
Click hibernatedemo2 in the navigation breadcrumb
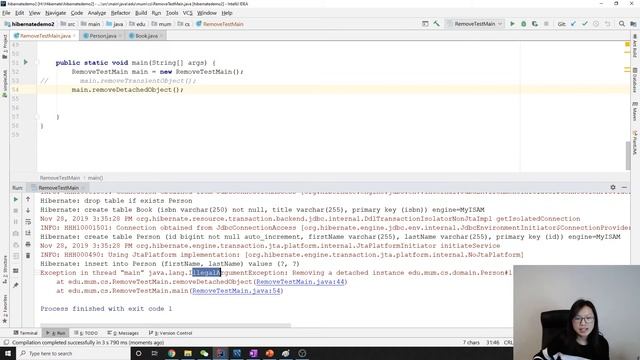pos(29,24)
